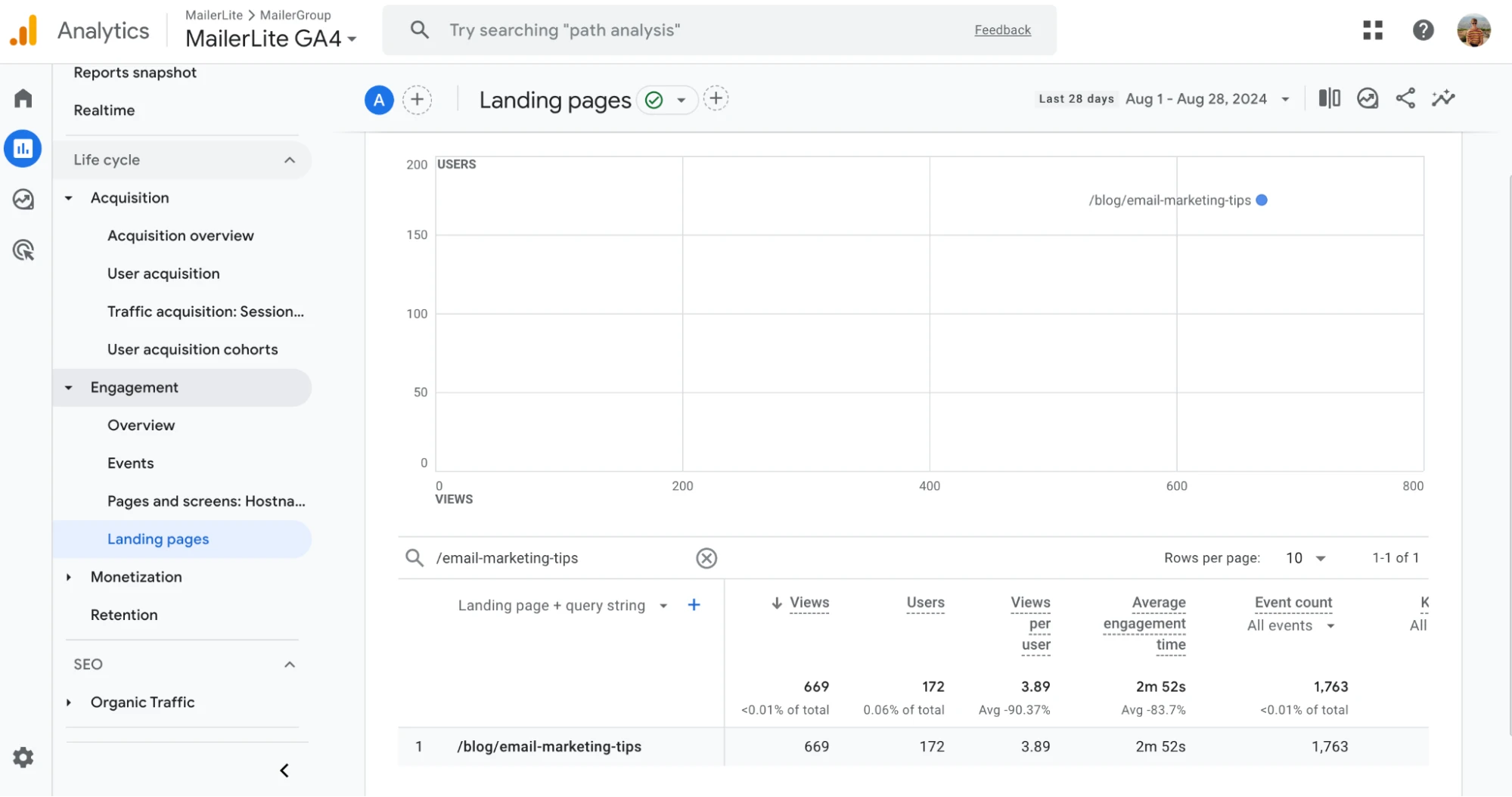Select Acquisition overview in sidebar
Viewport: 1512px width, 797px height.
[180, 236]
